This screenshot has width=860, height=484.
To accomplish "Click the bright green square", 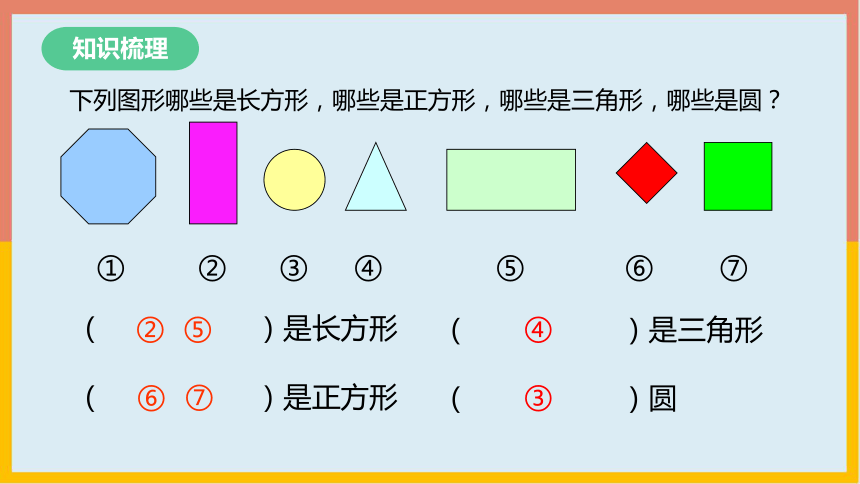I will [x=738, y=176].
